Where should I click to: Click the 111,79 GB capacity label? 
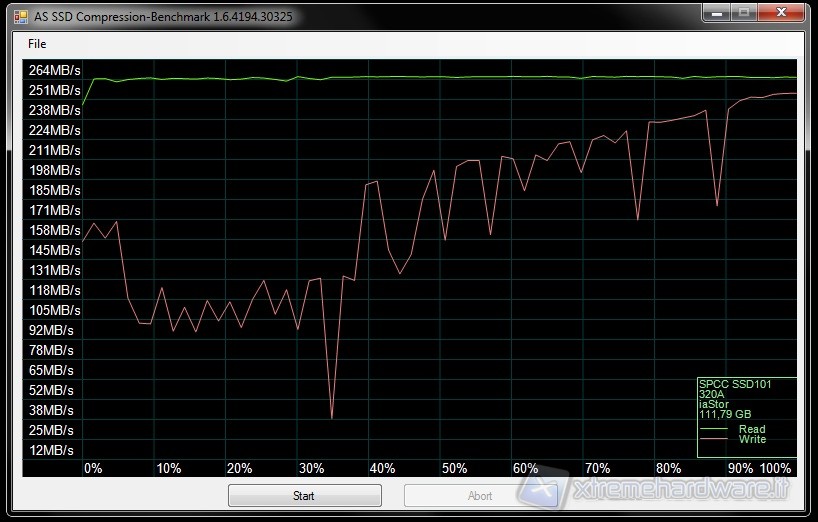tap(725, 414)
